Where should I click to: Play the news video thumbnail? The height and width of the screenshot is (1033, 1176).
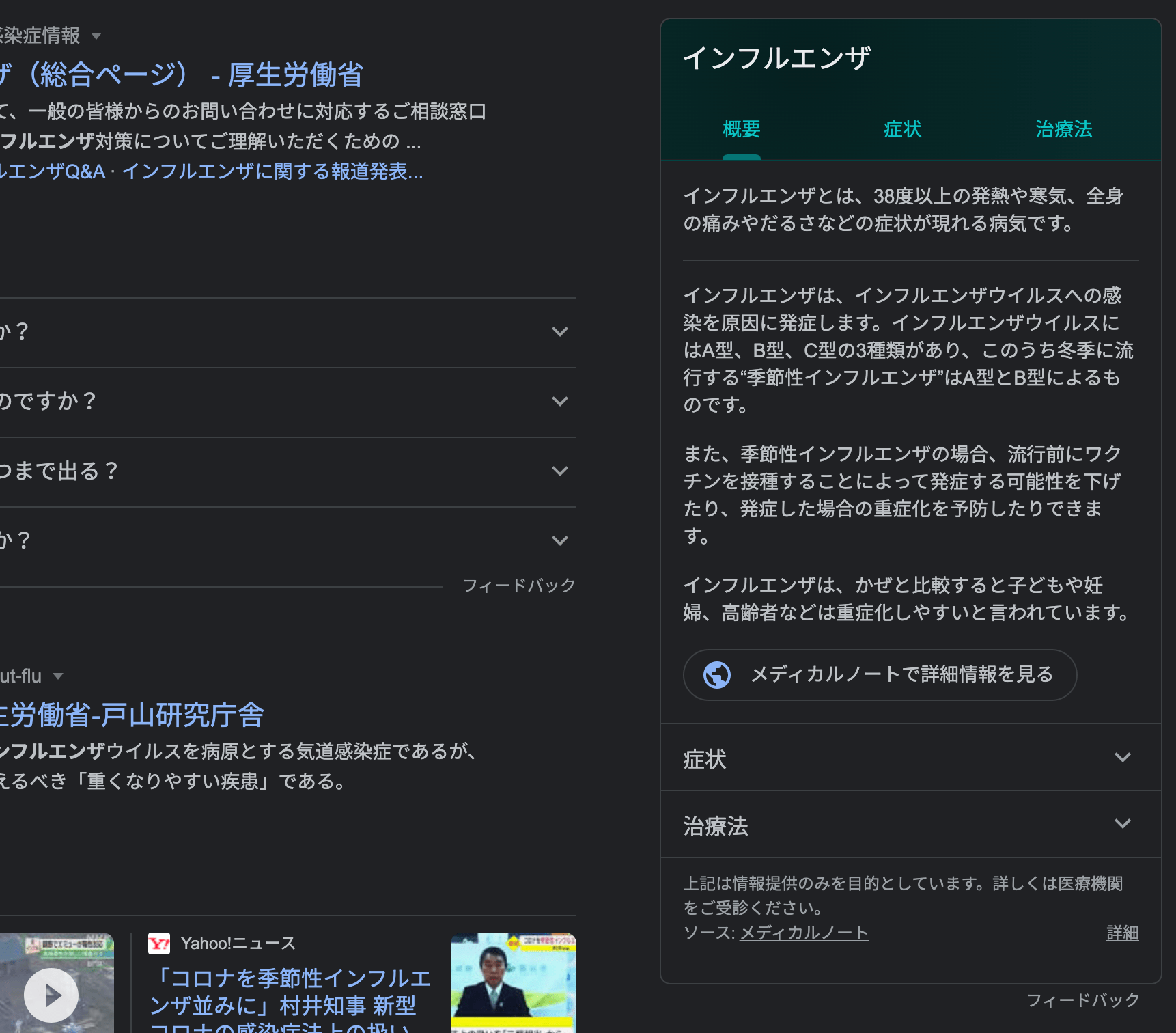pyautogui.click(x=52, y=995)
